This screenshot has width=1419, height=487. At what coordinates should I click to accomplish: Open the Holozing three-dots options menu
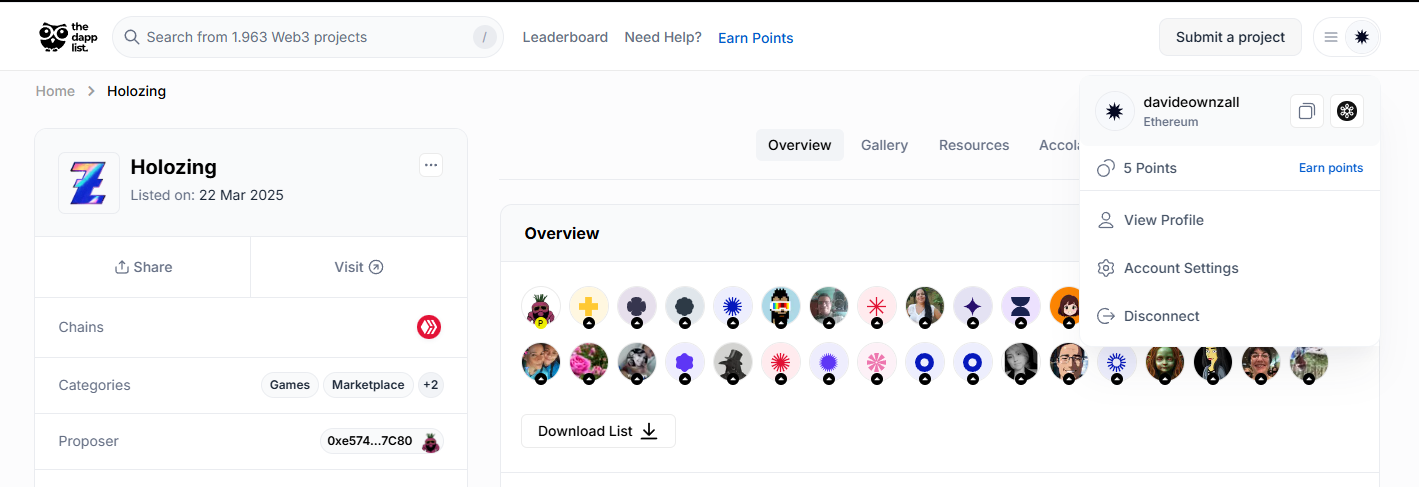point(431,165)
